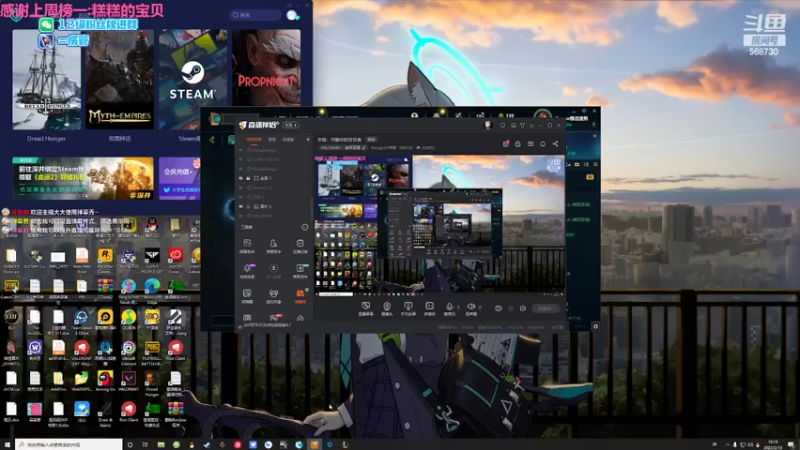The image size is (800, 450).
Task: Show the VALORANT source via eye icon
Action: point(241,216)
